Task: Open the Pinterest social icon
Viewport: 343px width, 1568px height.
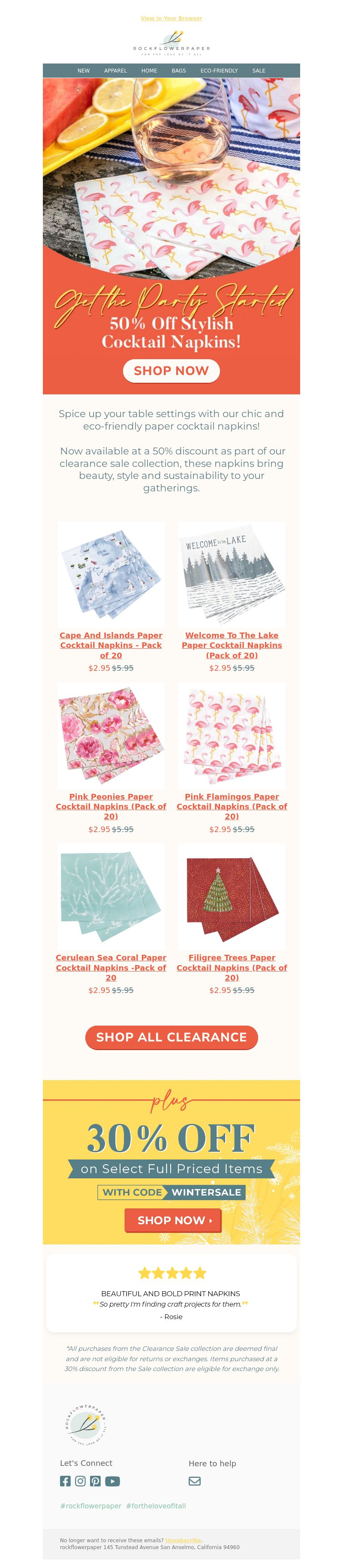Action: click(x=96, y=1481)
